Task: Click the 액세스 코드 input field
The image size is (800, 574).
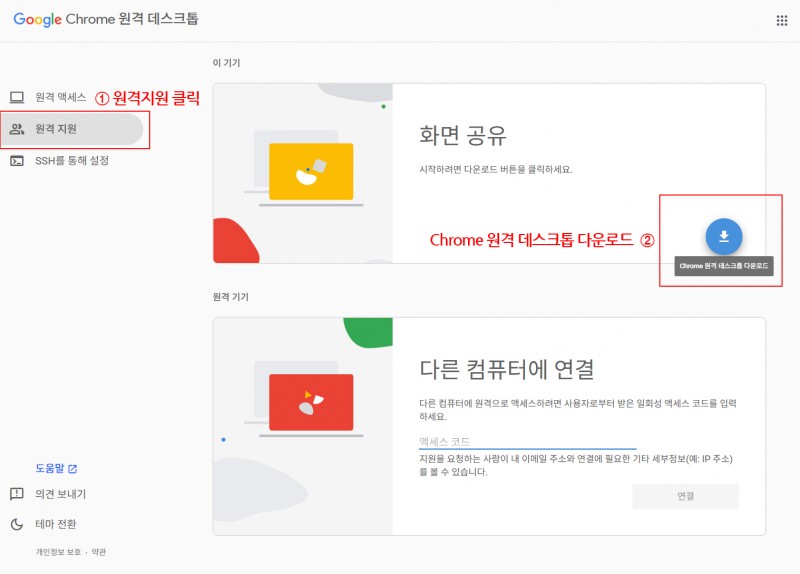Action: pyautogui.click(x=528, y=441)
